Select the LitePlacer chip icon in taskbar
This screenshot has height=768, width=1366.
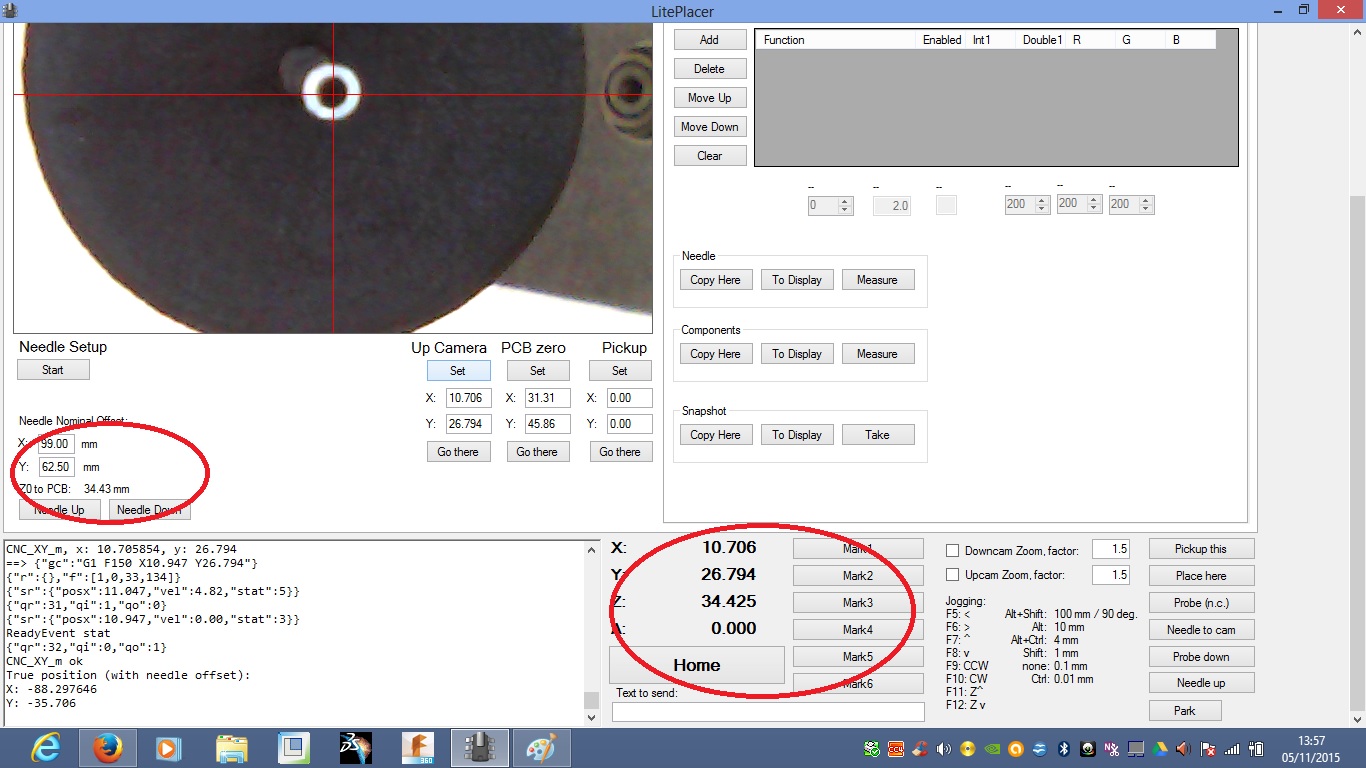(x=479, y=747)
